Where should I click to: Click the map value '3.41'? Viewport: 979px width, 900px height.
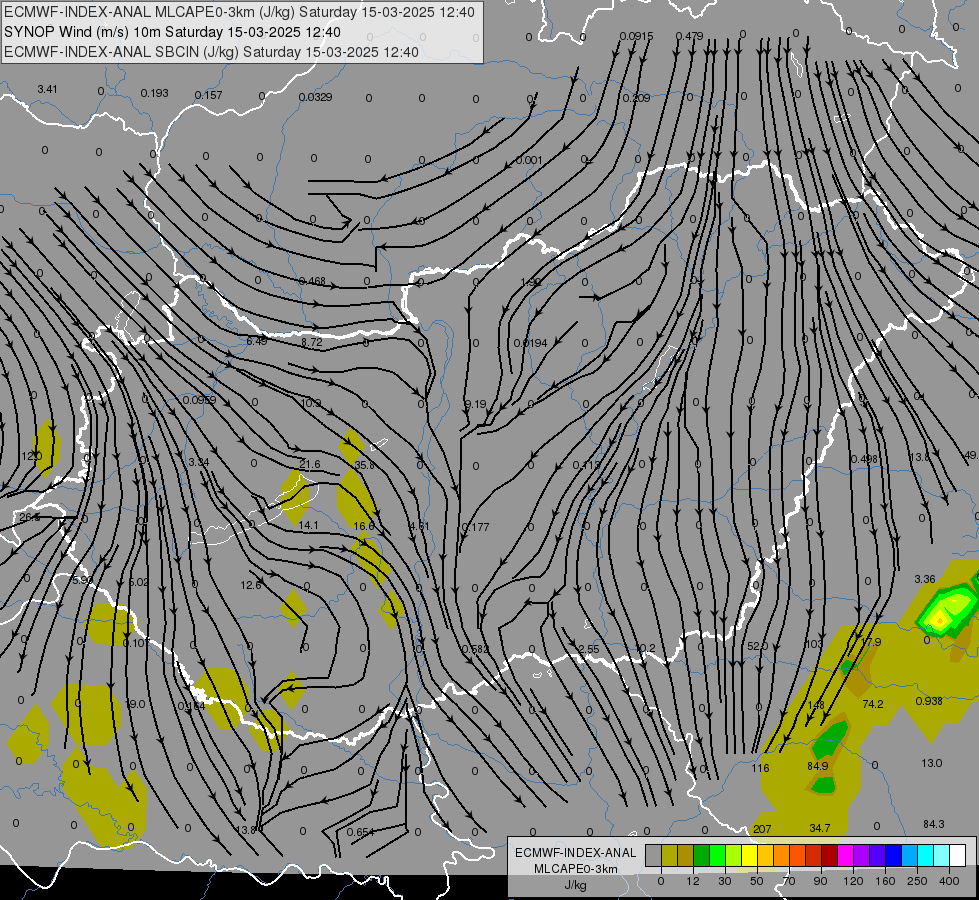(47, 89)
